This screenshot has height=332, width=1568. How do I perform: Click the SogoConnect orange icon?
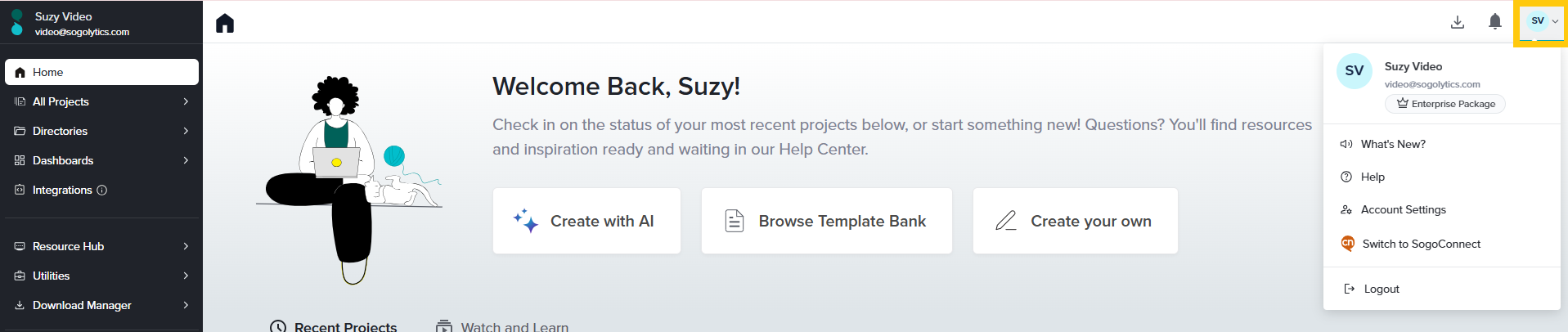pos(1347,244)
